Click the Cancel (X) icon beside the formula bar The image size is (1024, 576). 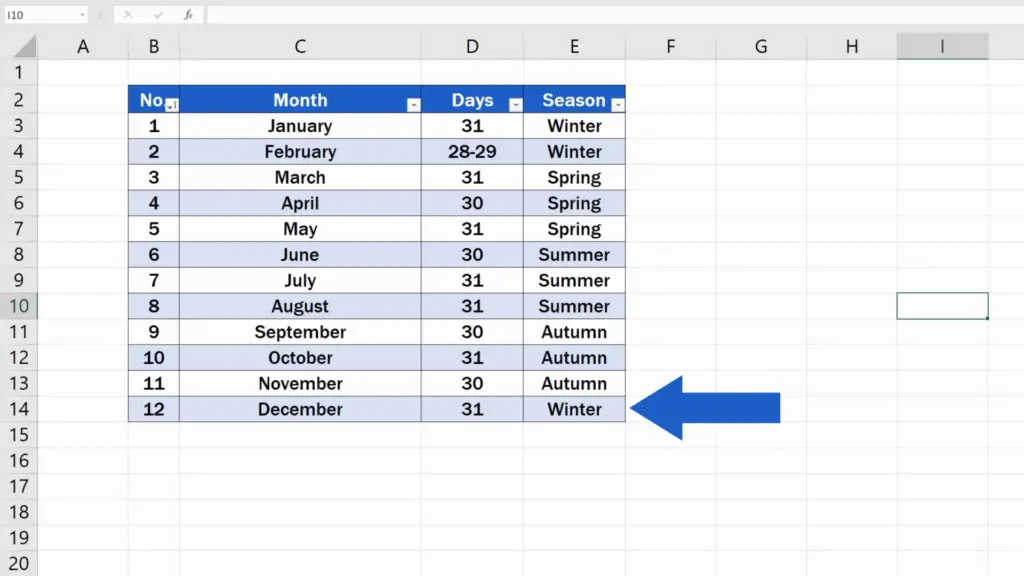[x=127, y=15]
